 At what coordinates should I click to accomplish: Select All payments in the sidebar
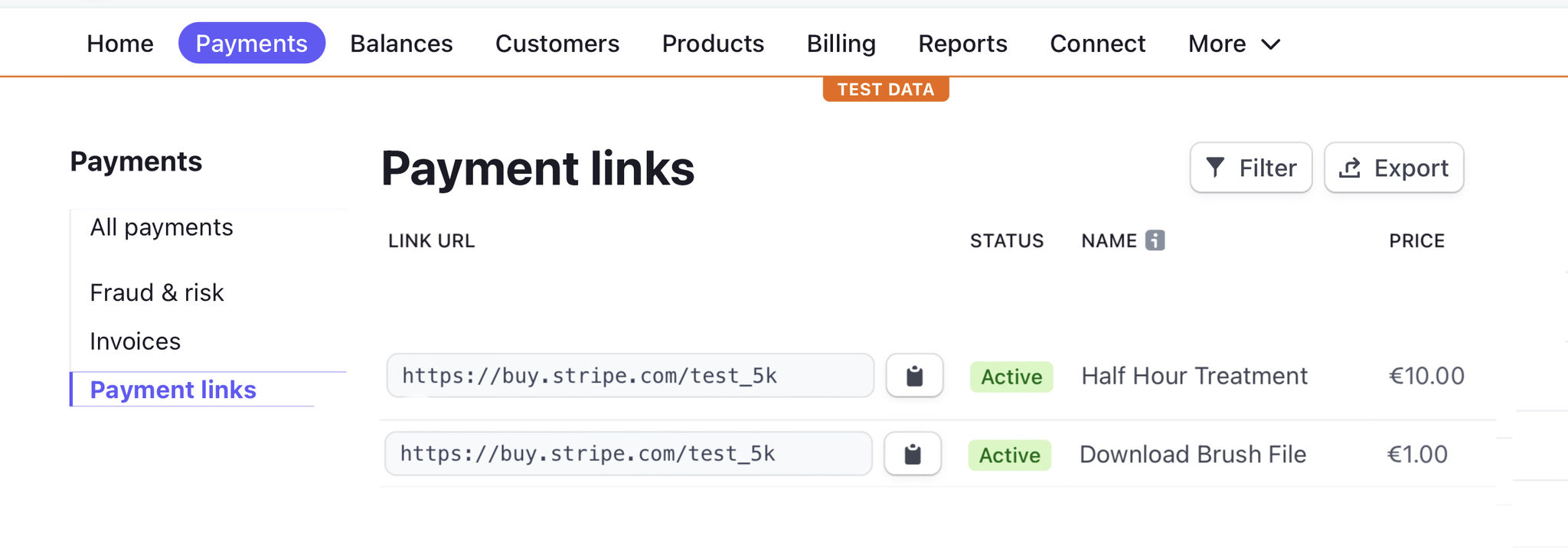[x=161, y=227]
